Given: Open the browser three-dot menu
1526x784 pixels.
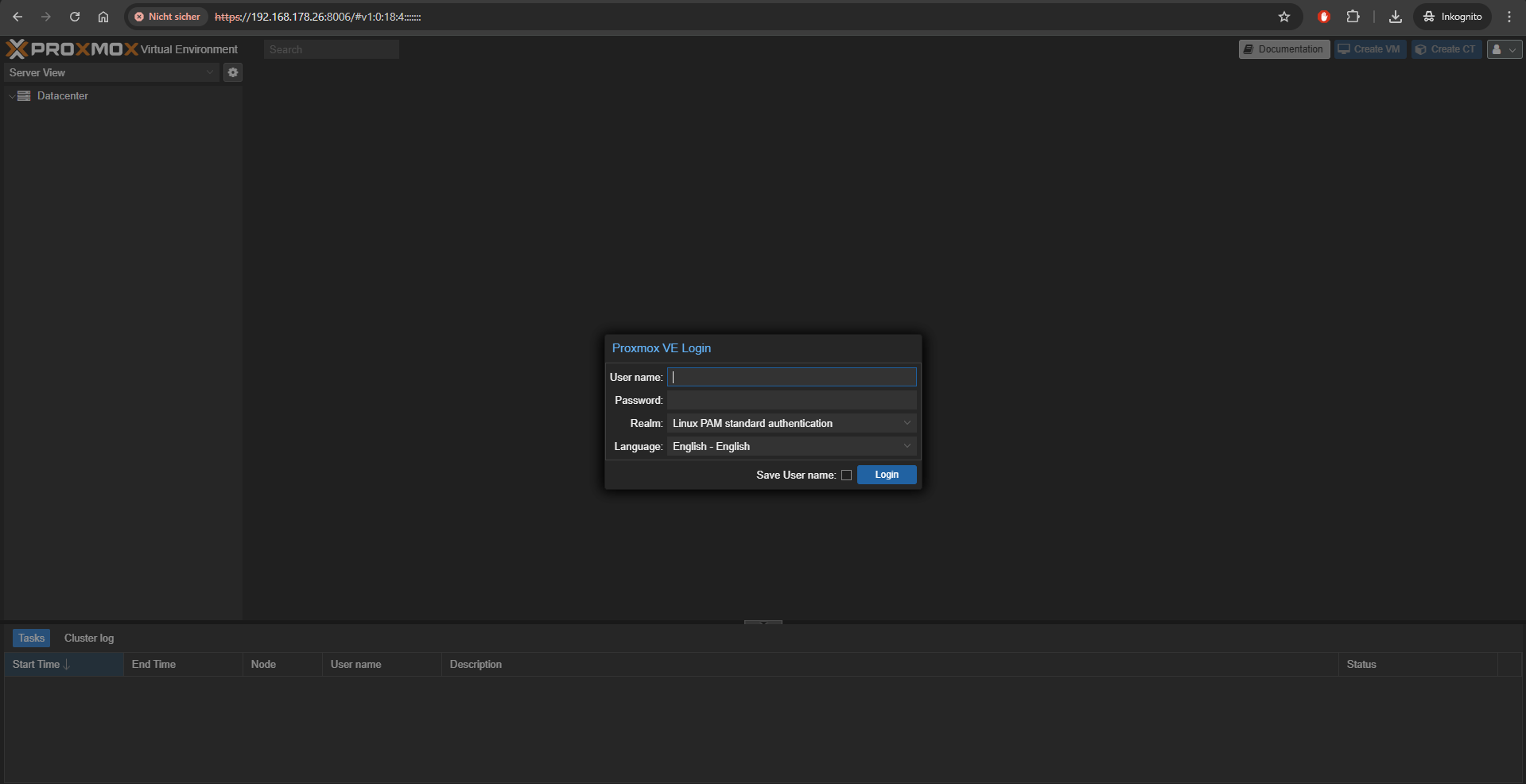Looking at the screenshot, I should [x=1509, y=17].
